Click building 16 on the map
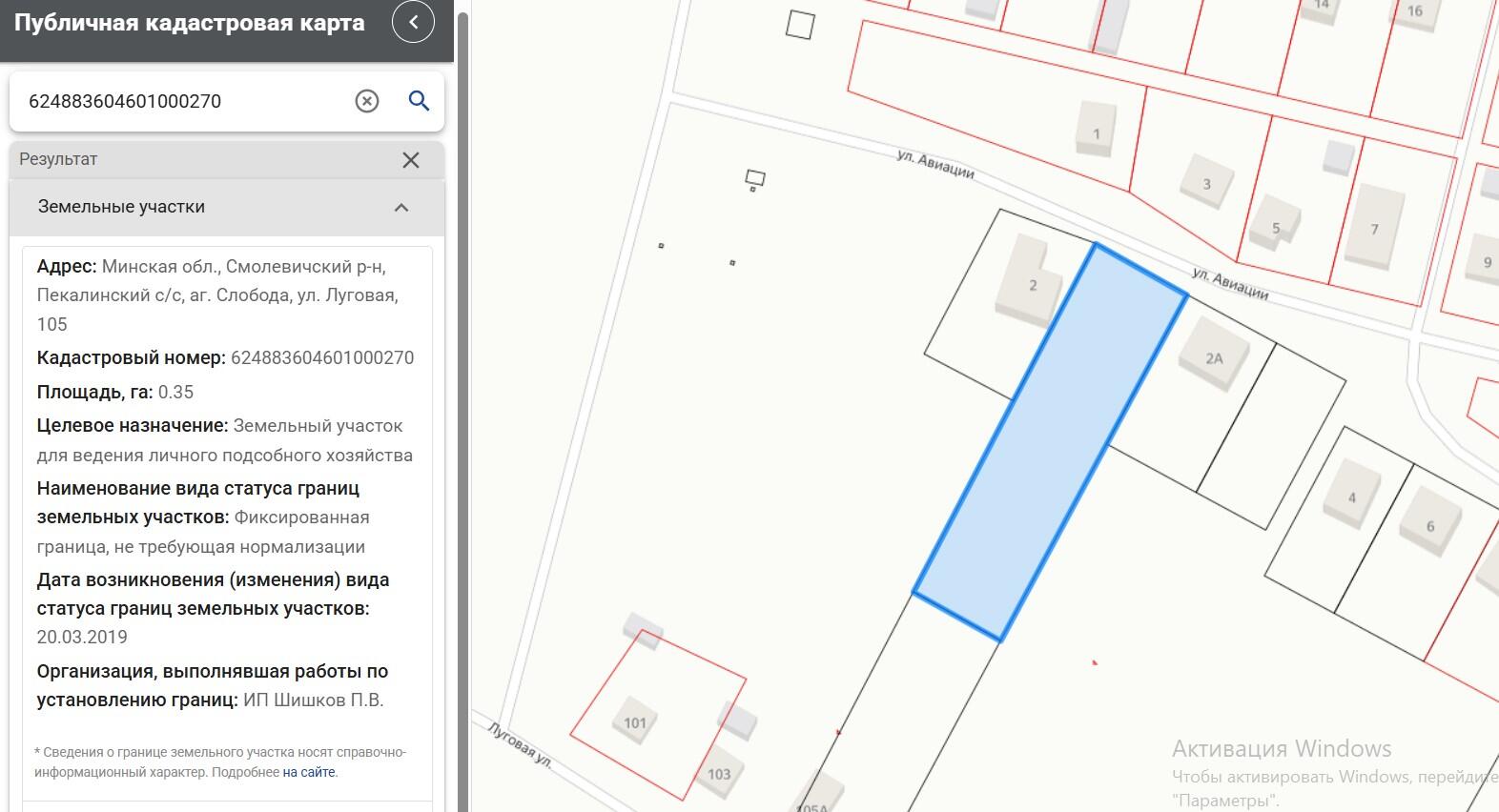Viewport: 1499px width, 812px height. (1415, 11)
